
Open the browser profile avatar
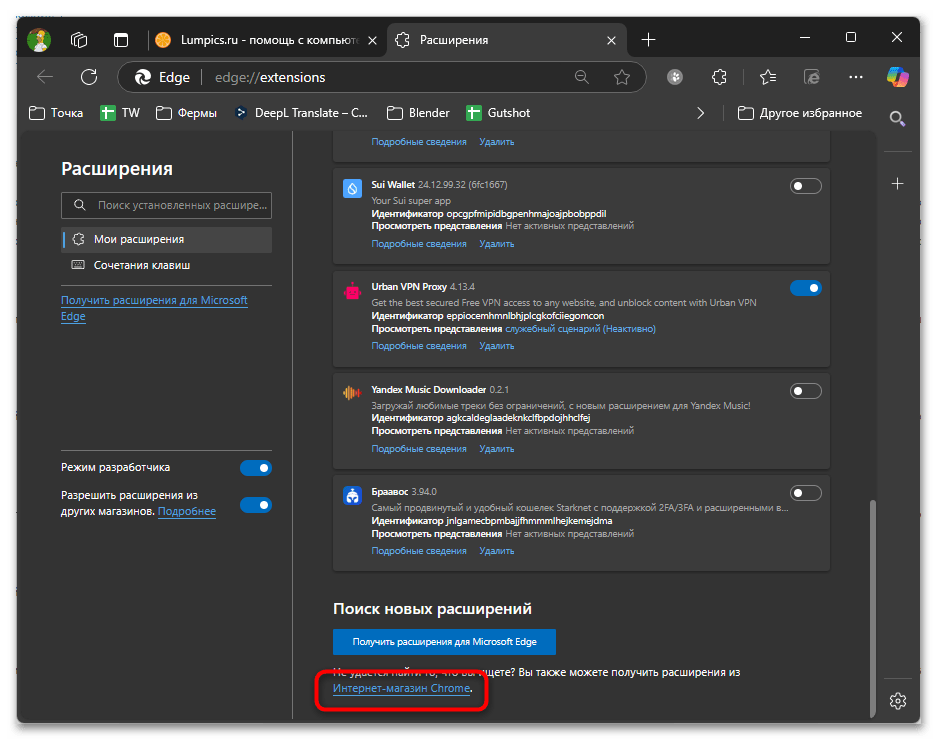point(39,40)
